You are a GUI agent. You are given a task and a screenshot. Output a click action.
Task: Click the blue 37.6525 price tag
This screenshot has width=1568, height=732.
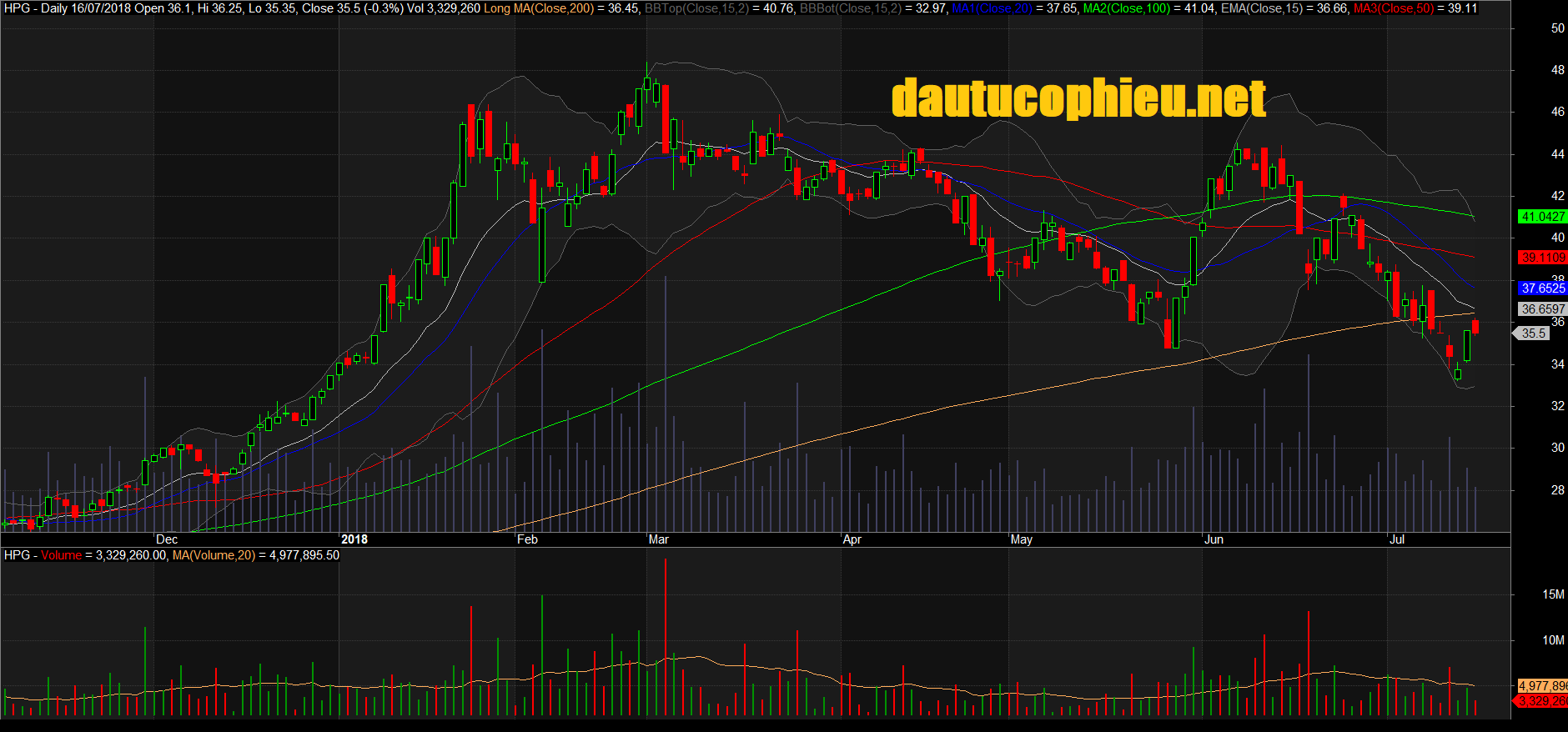click(x=1542, y=288)
